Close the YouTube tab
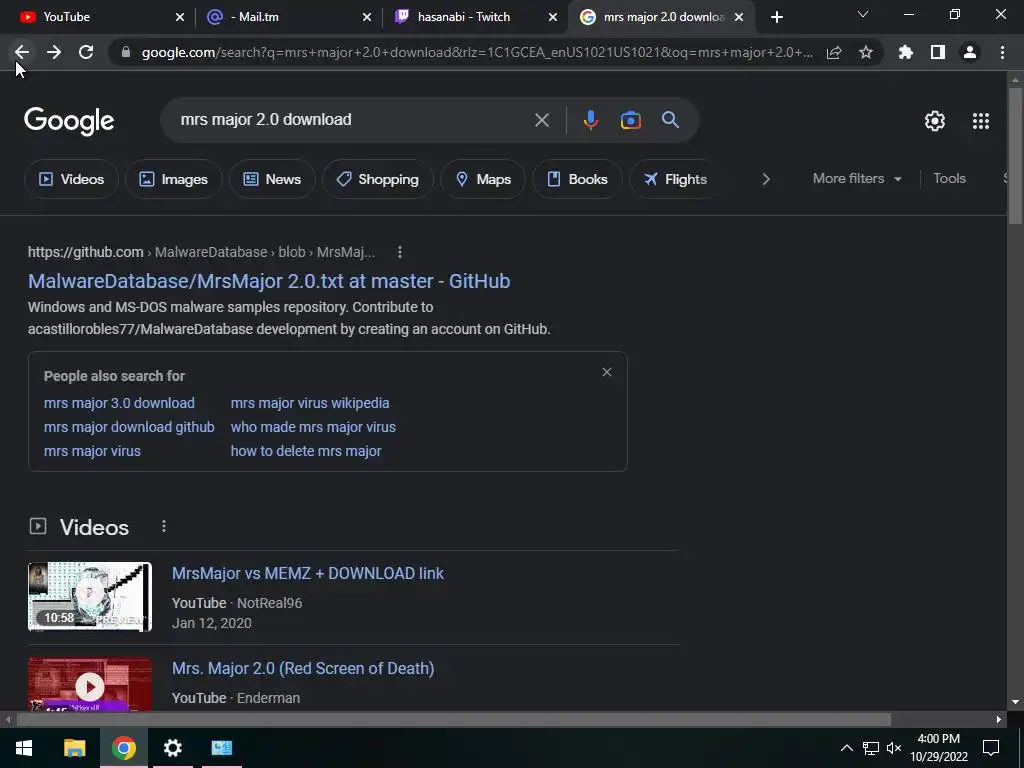The image size is (1024, 768). tap(180, 17)
